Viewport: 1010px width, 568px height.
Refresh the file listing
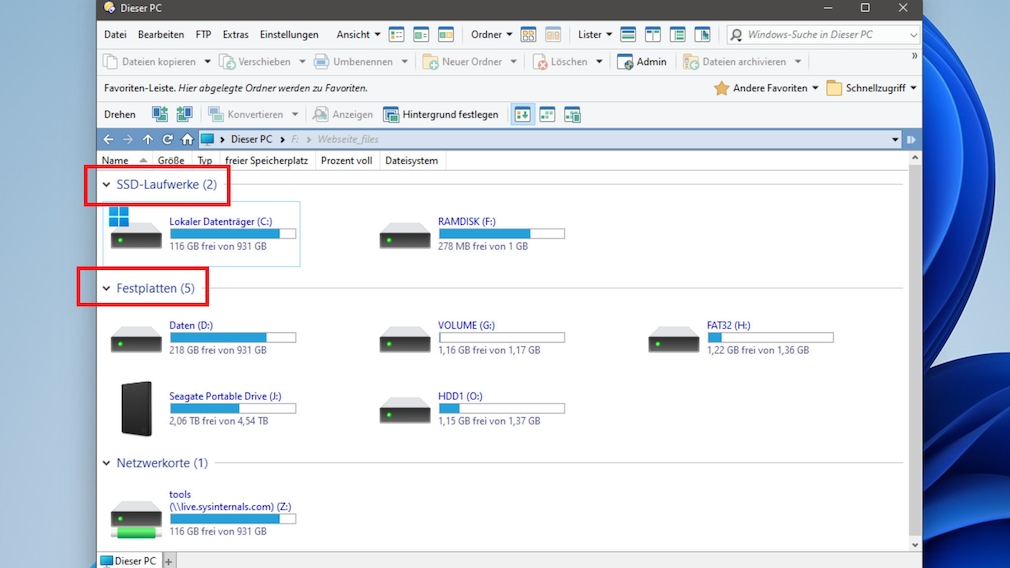[167, 140]
